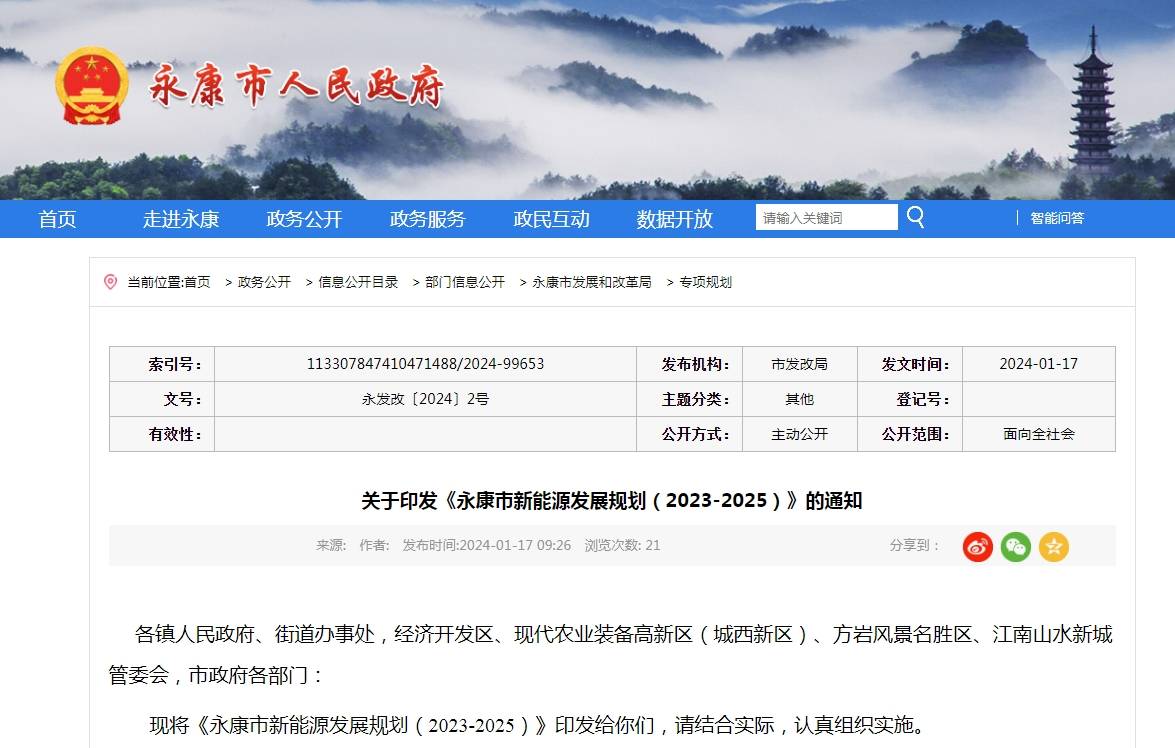The height and width of the screenshot is (748, 1175).
Task: Share to Qzone star icon
Action: [x=1053, y=546]
